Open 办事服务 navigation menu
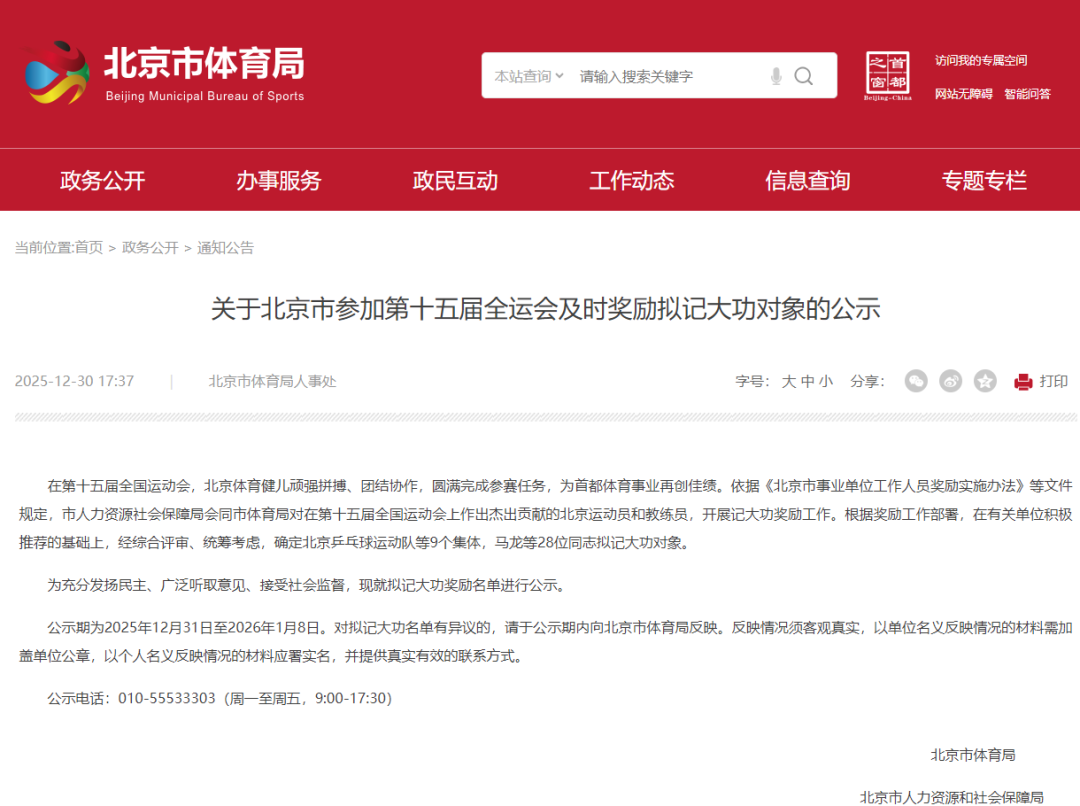This screenshot has width=1080, height=806. coord(279,180)
